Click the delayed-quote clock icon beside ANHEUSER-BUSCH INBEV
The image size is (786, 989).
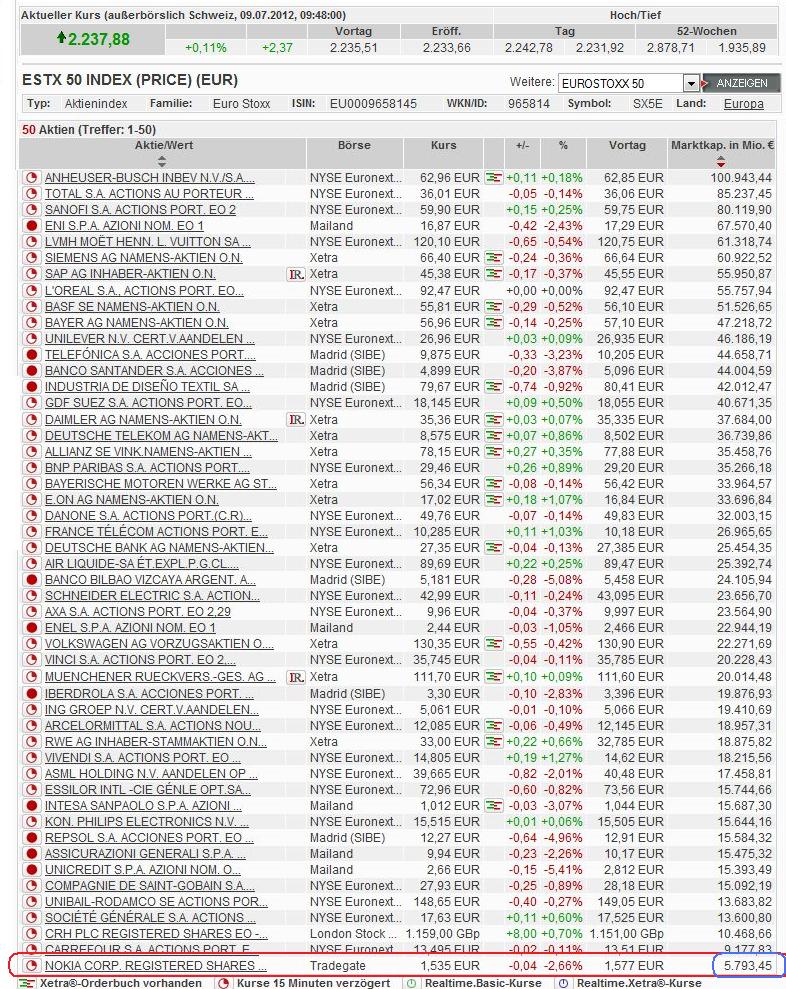(32, 178)
